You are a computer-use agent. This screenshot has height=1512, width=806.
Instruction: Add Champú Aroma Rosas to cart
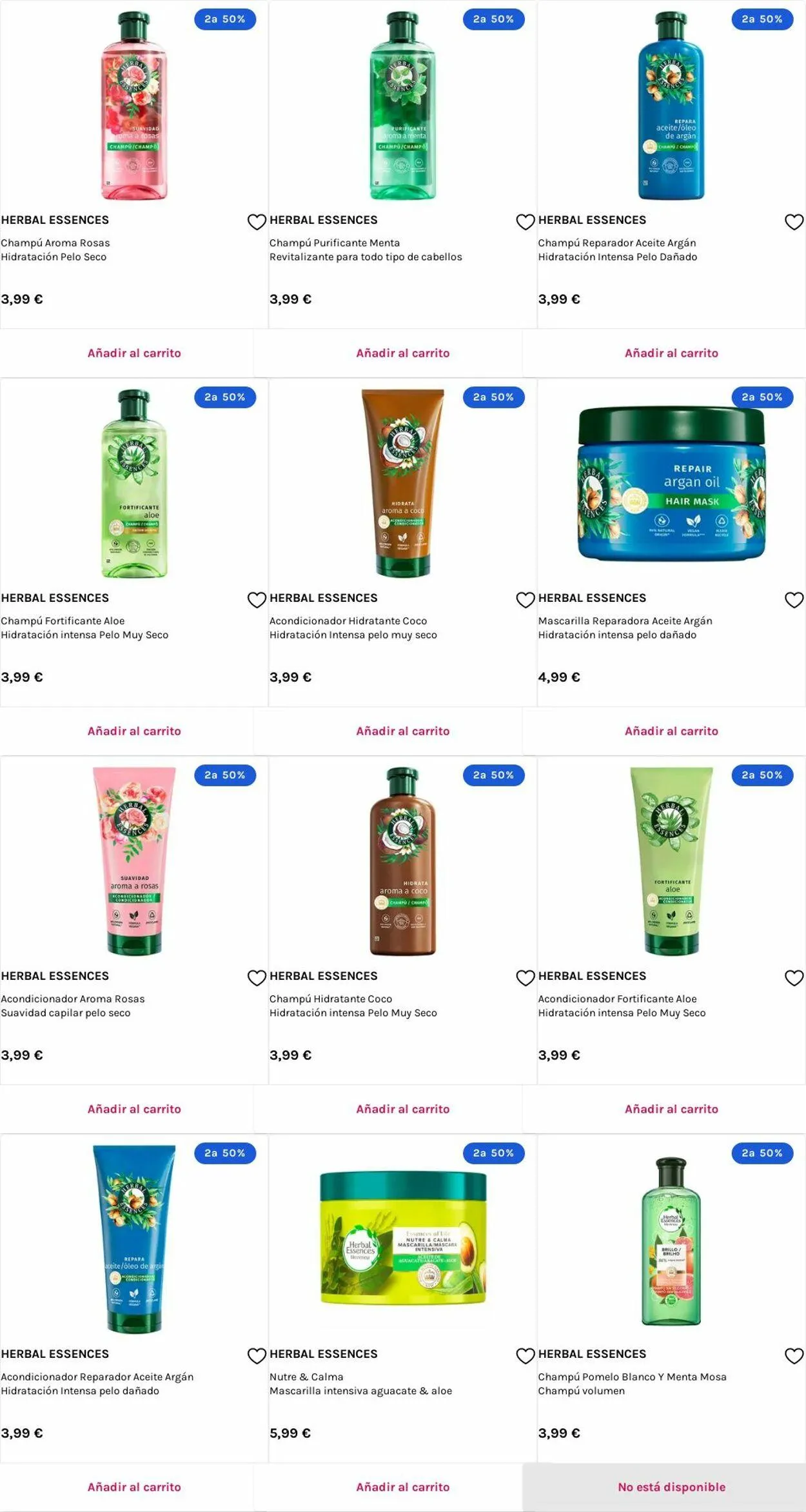134,353
